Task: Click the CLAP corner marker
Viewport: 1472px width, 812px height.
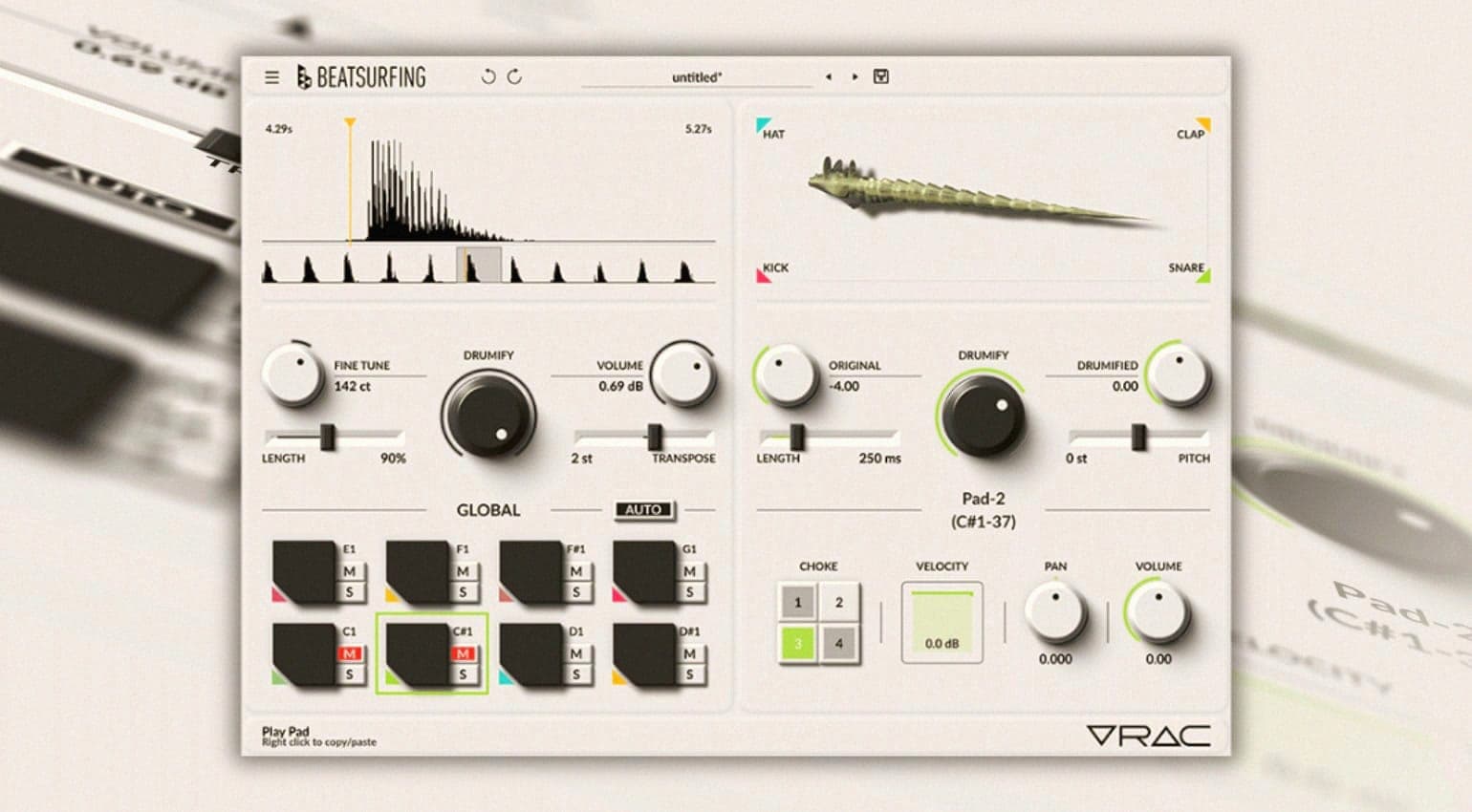Action: coord(1203,124)
